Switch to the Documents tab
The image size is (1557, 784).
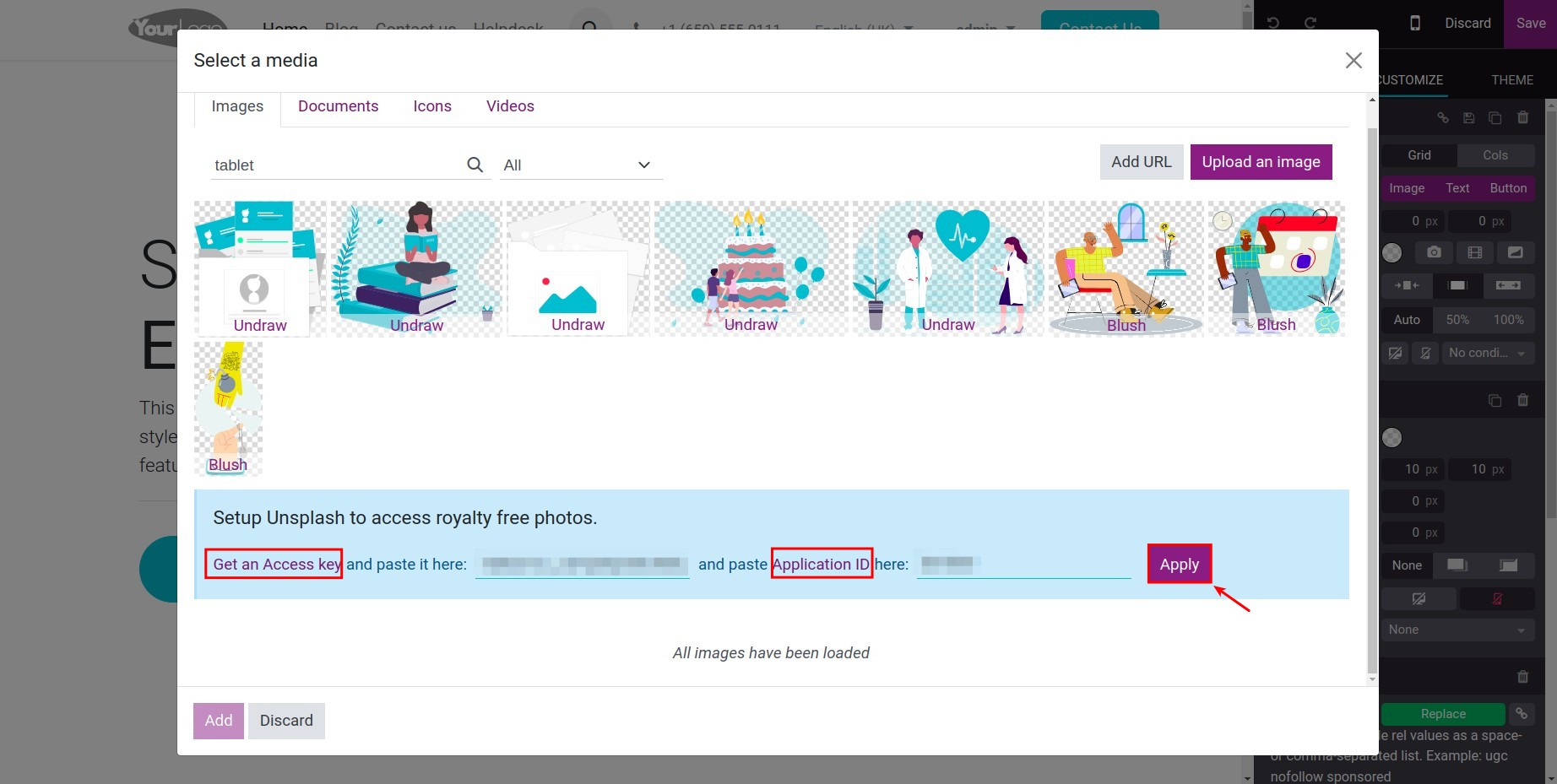[338, 106]
